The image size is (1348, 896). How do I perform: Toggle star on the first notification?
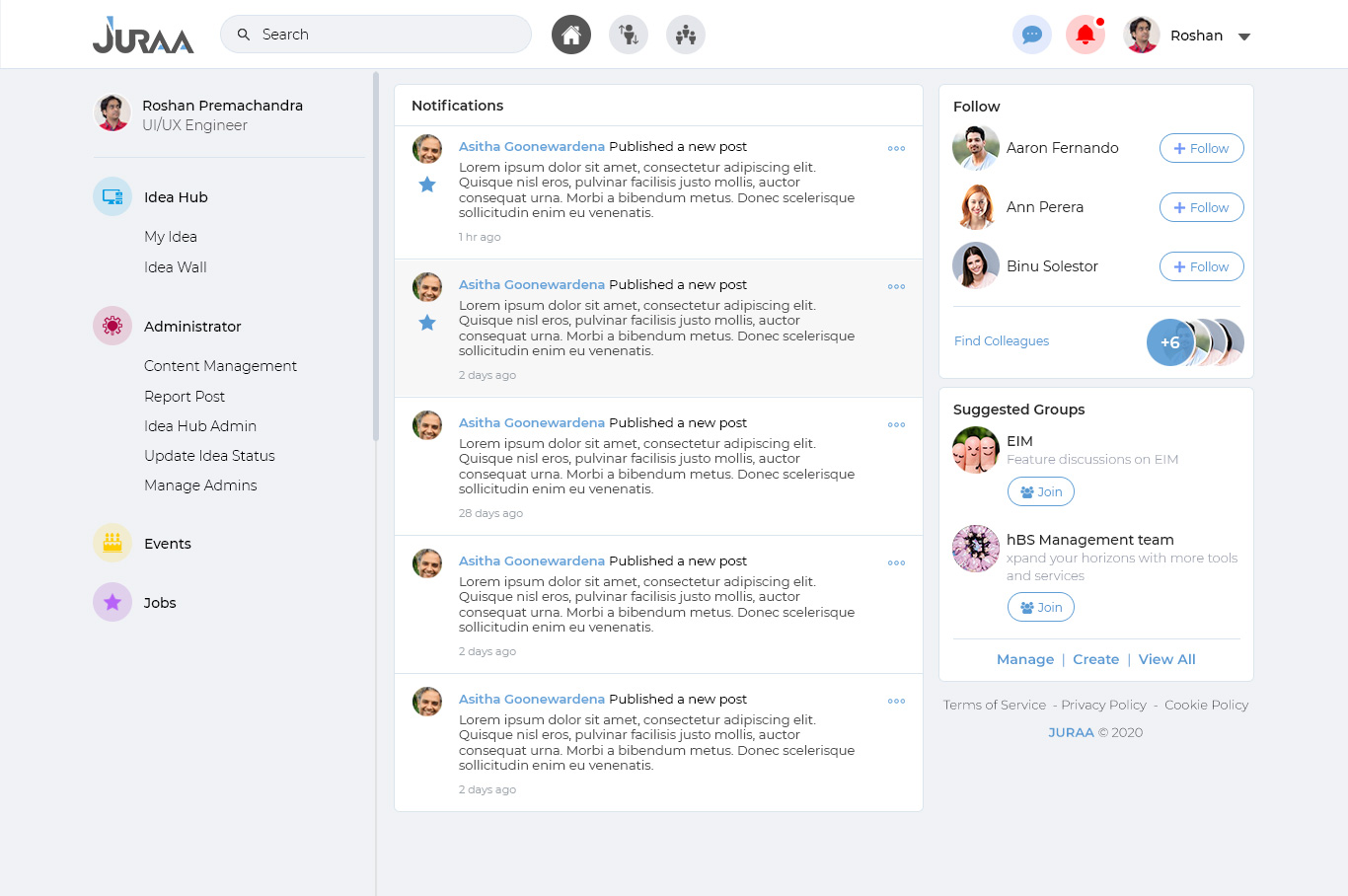(x=427, y=185)
